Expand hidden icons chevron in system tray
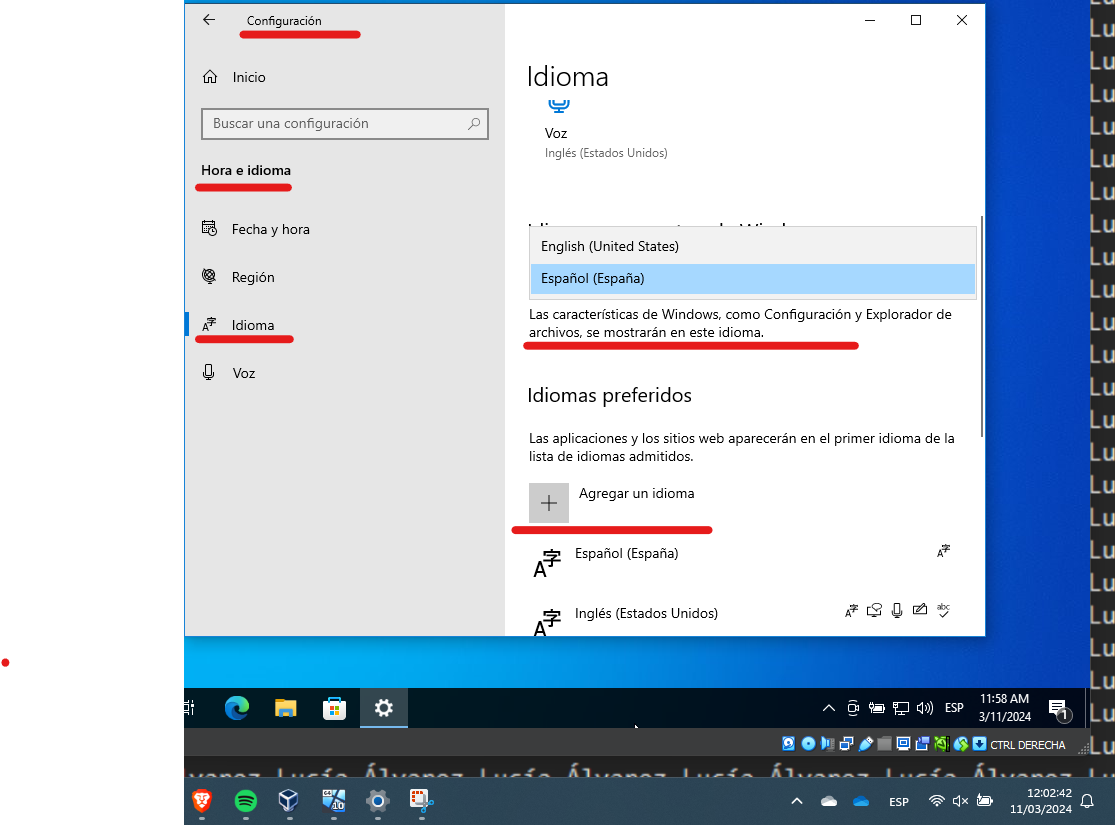Screen dimensions: 1115x825 tap(828, 707)
